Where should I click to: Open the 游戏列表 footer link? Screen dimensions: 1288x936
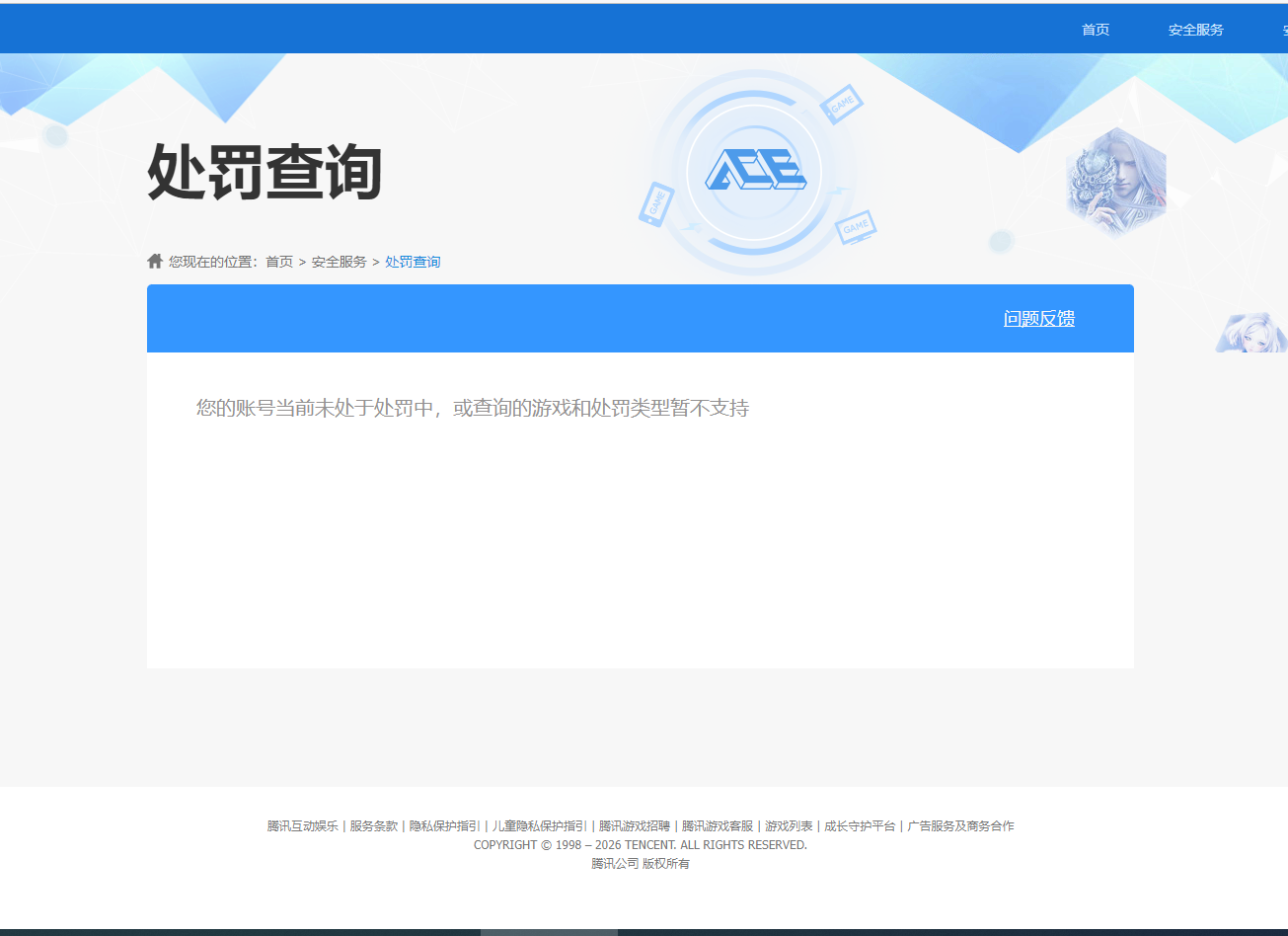coord(789,826)
